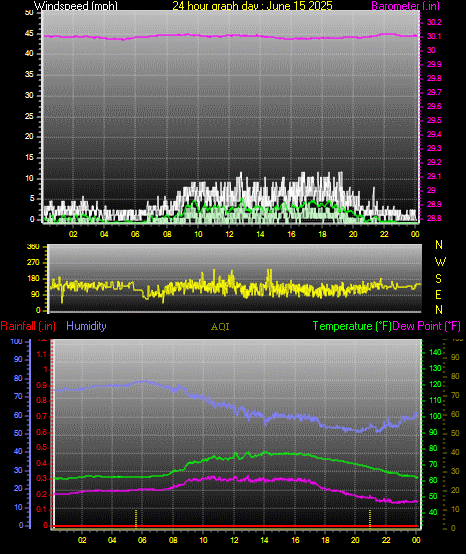Viewport: 466px width, 554px height.
Task: Click the barometer axis value "28.8"
Action: [434, 218]
